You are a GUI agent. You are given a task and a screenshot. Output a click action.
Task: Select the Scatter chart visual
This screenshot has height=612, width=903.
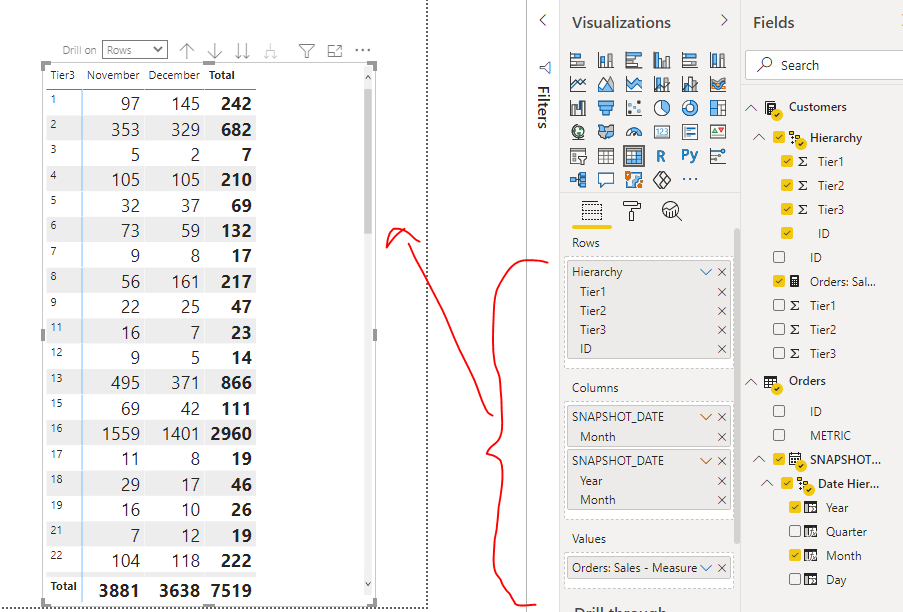click(633, 108)
